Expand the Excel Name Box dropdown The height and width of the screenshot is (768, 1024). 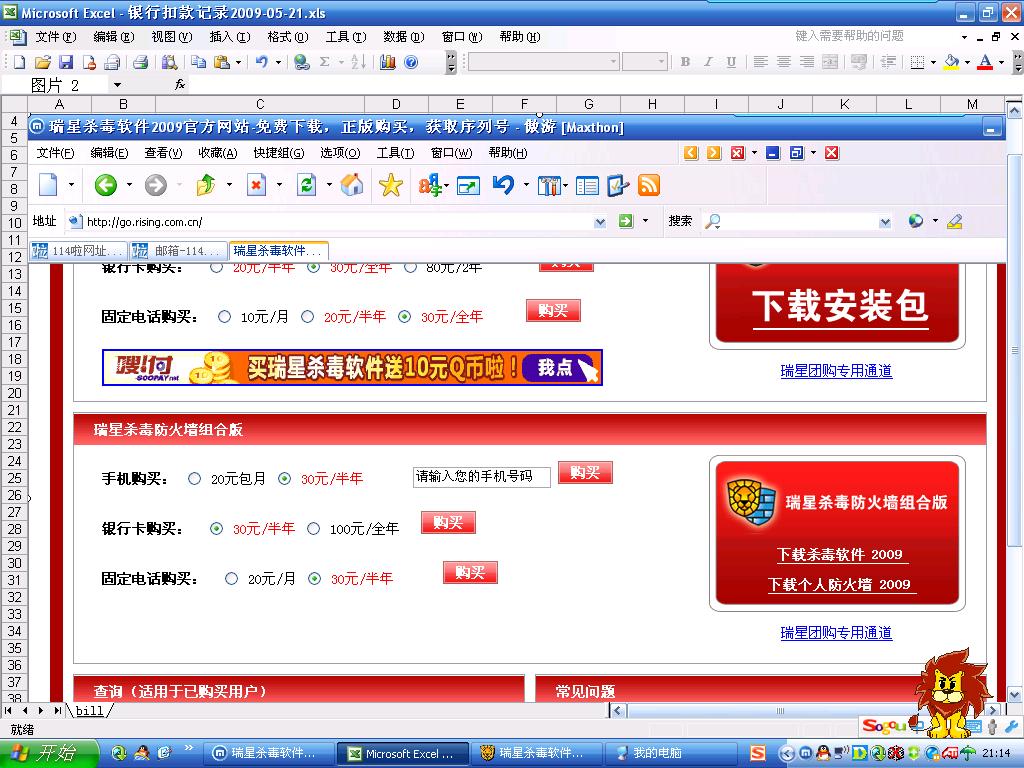click(117, 84)
